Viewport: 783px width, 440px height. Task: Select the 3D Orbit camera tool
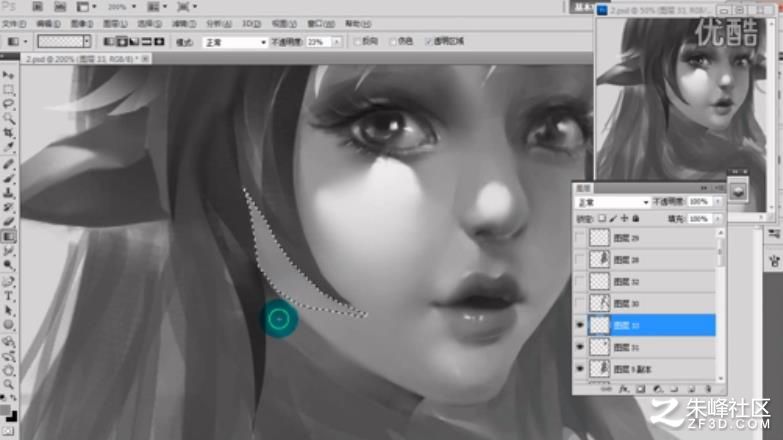pos(8,356)
